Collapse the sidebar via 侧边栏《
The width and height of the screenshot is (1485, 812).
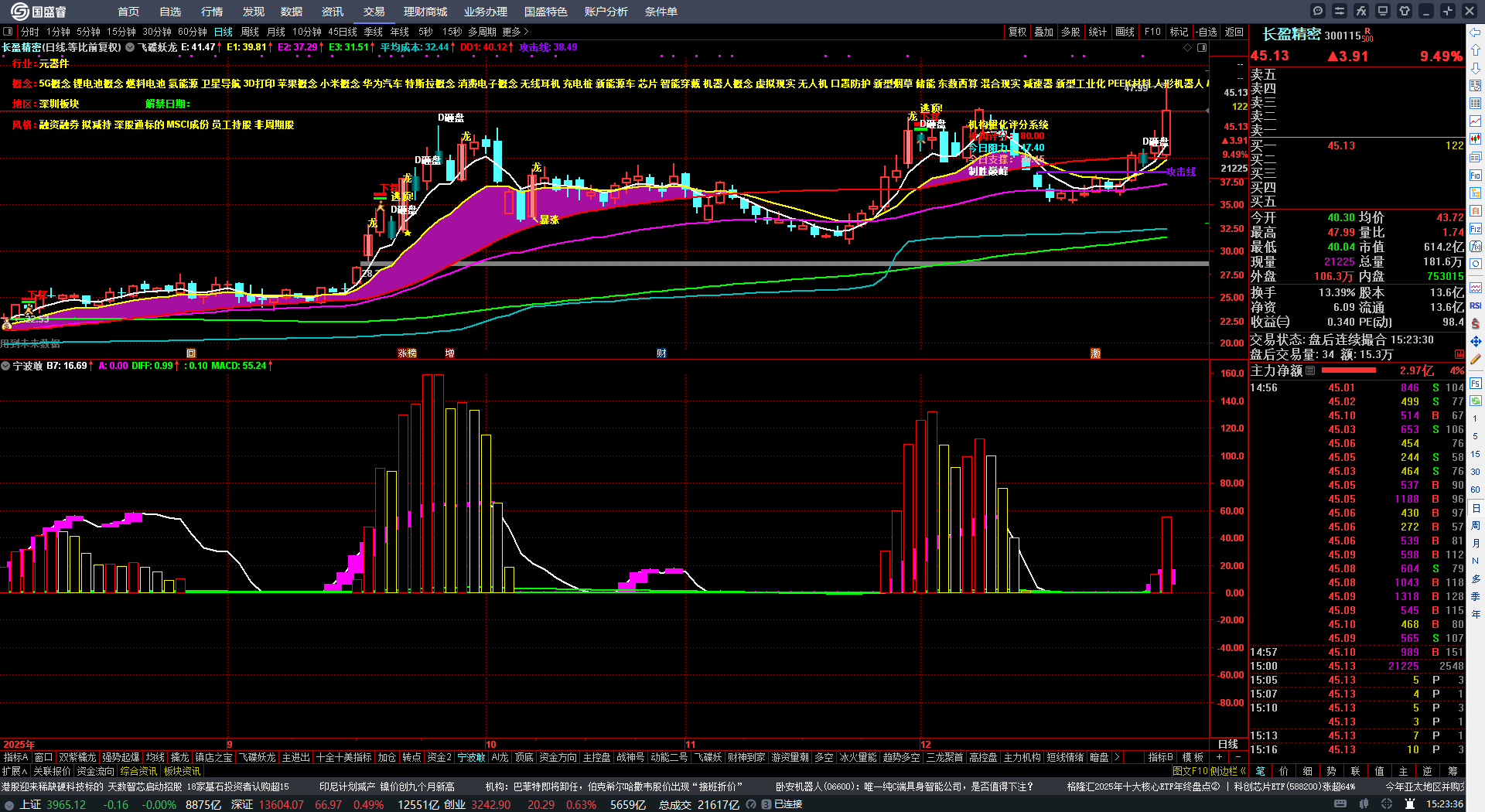[1227, 771]
